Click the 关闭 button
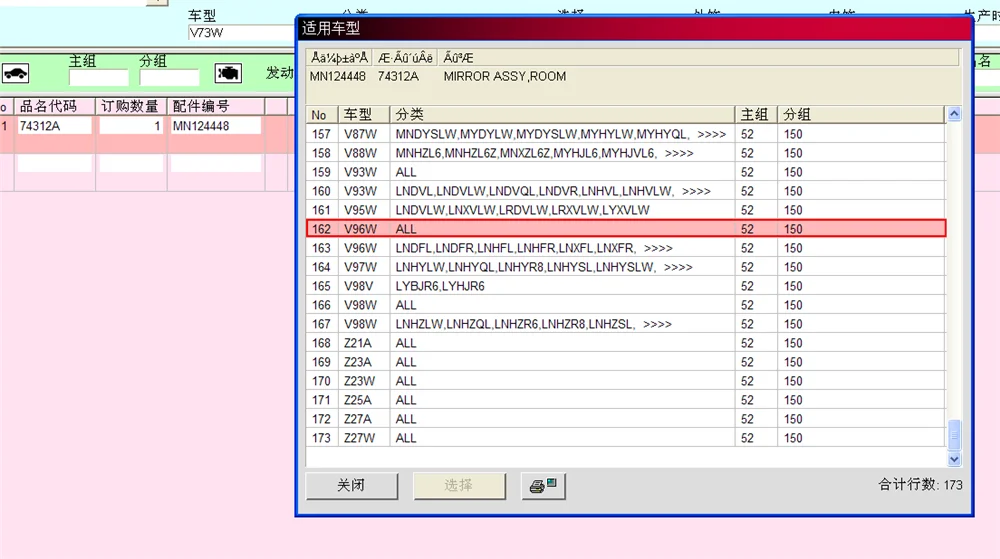This screenshot has height=559, width=1000. click(x=351, y=486)
